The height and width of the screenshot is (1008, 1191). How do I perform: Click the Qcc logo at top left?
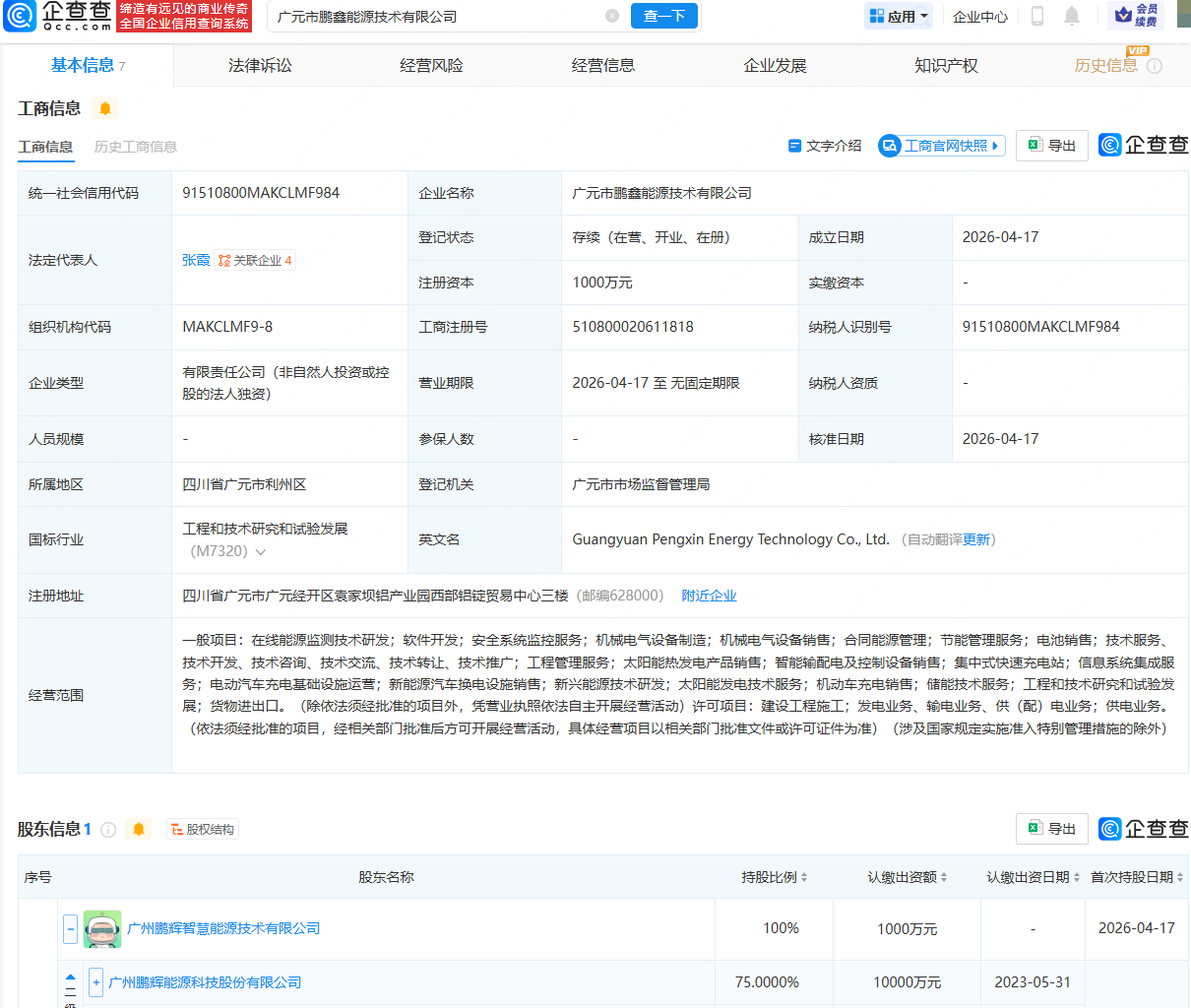(x=58, y=16)
